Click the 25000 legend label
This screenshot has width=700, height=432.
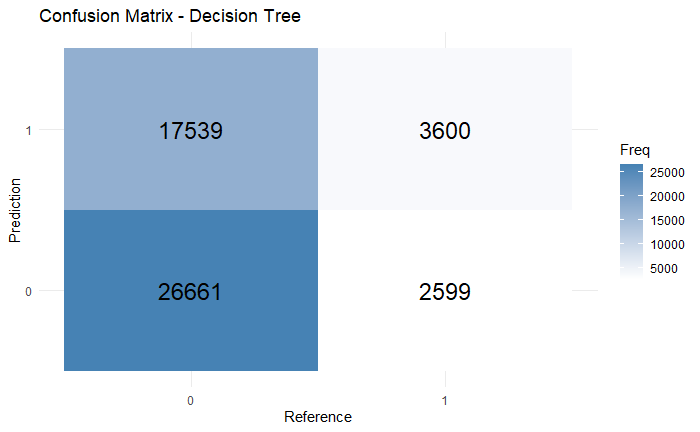click(663, 172)
